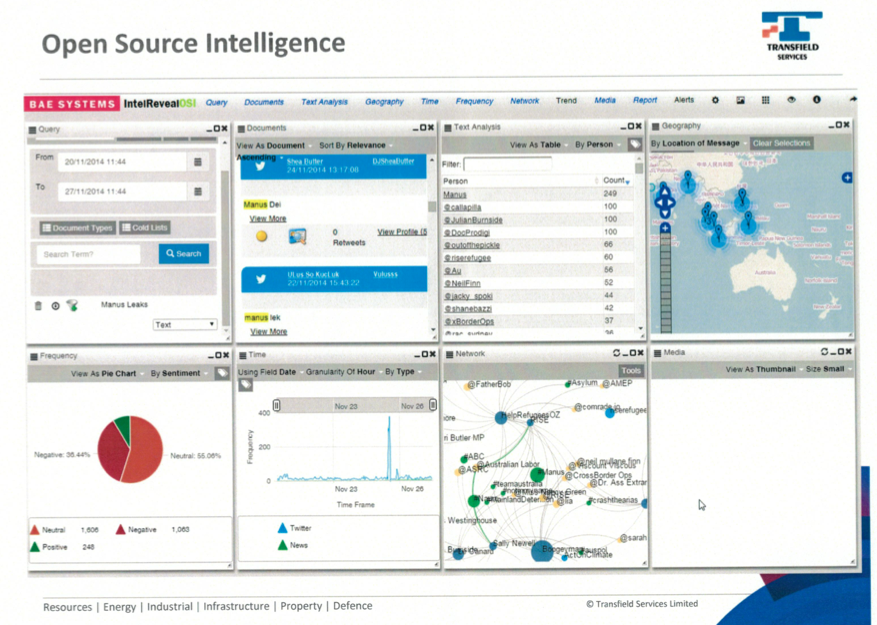The image size is (877, 625).
Task: Sort table by Count column header
Action: click(616, 180)
